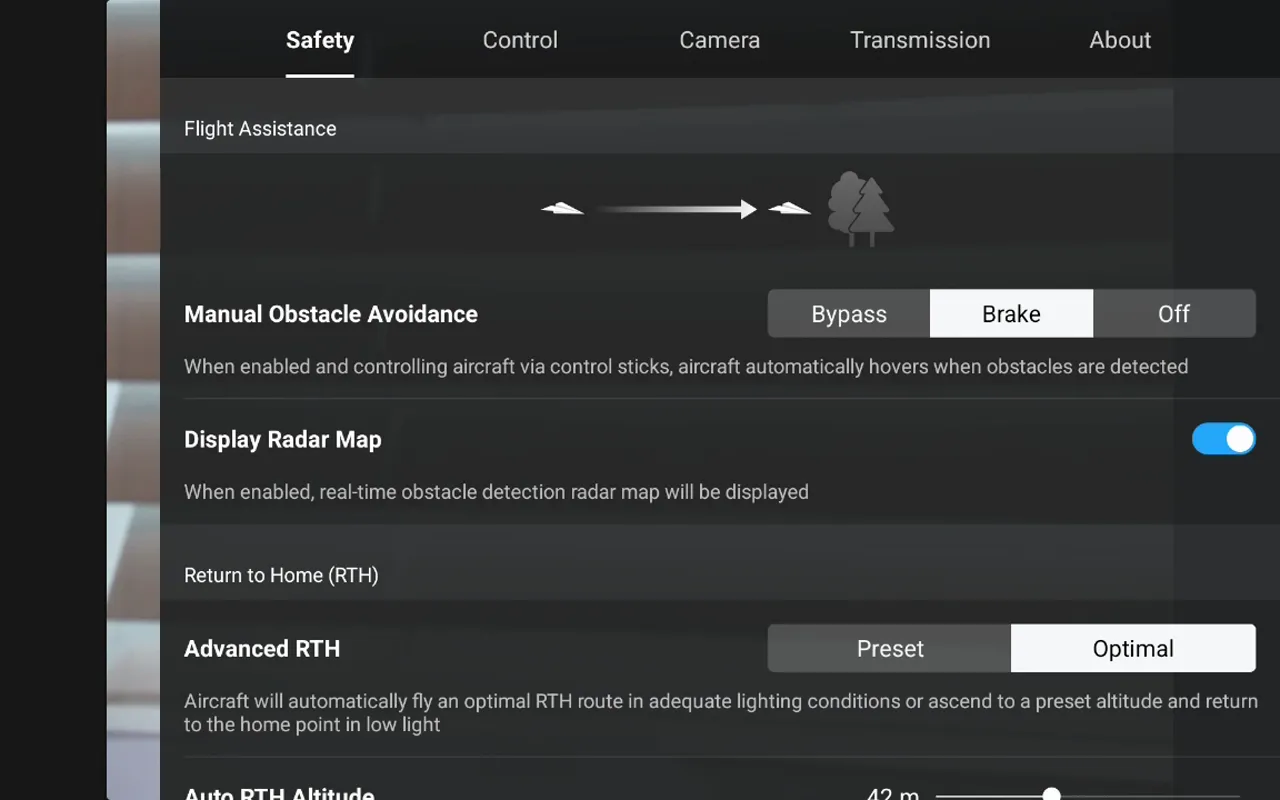Click the radar map description text
1280x800 pixels.
(496, 492)
